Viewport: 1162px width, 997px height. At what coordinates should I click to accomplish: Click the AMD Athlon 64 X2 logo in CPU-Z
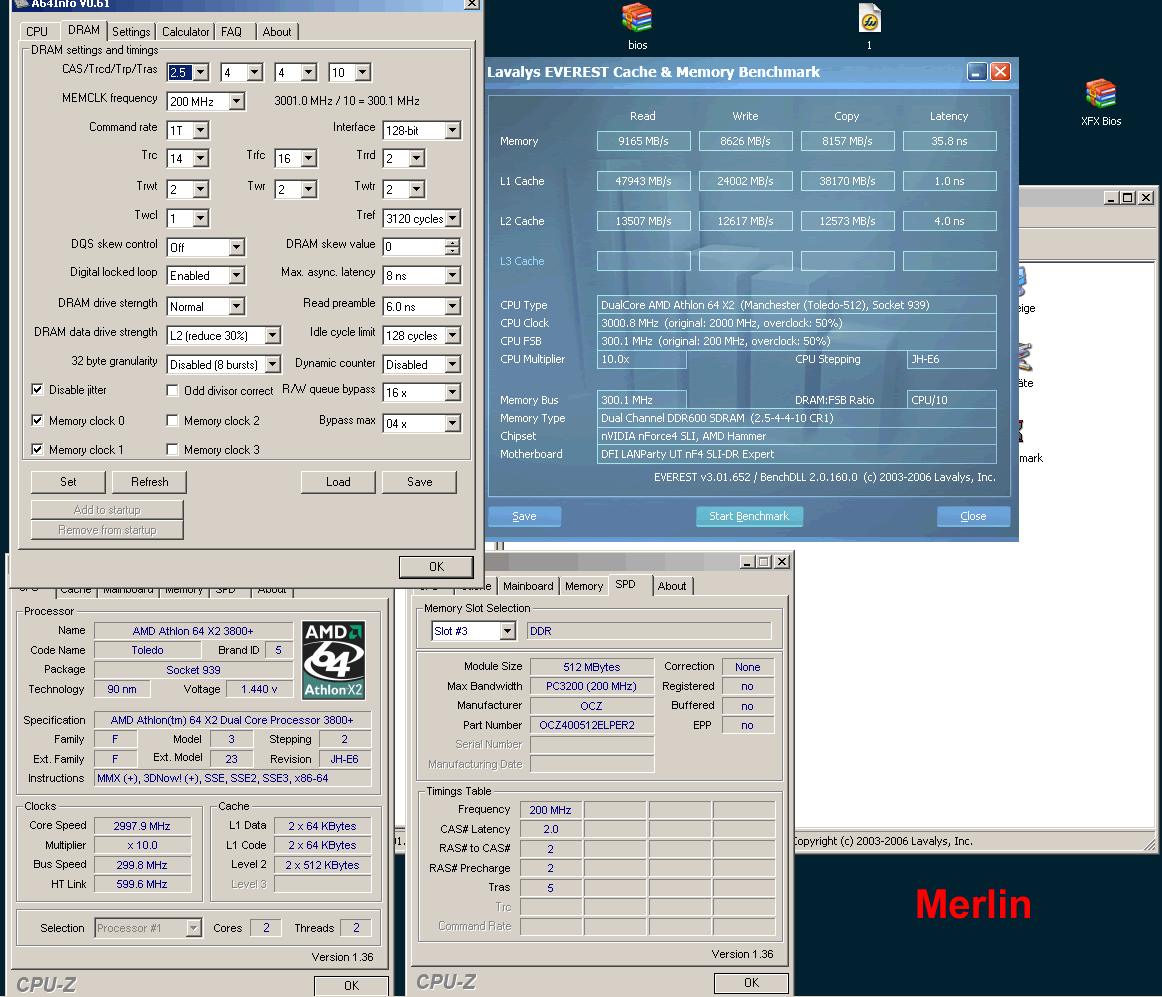(x=333, y=660)
